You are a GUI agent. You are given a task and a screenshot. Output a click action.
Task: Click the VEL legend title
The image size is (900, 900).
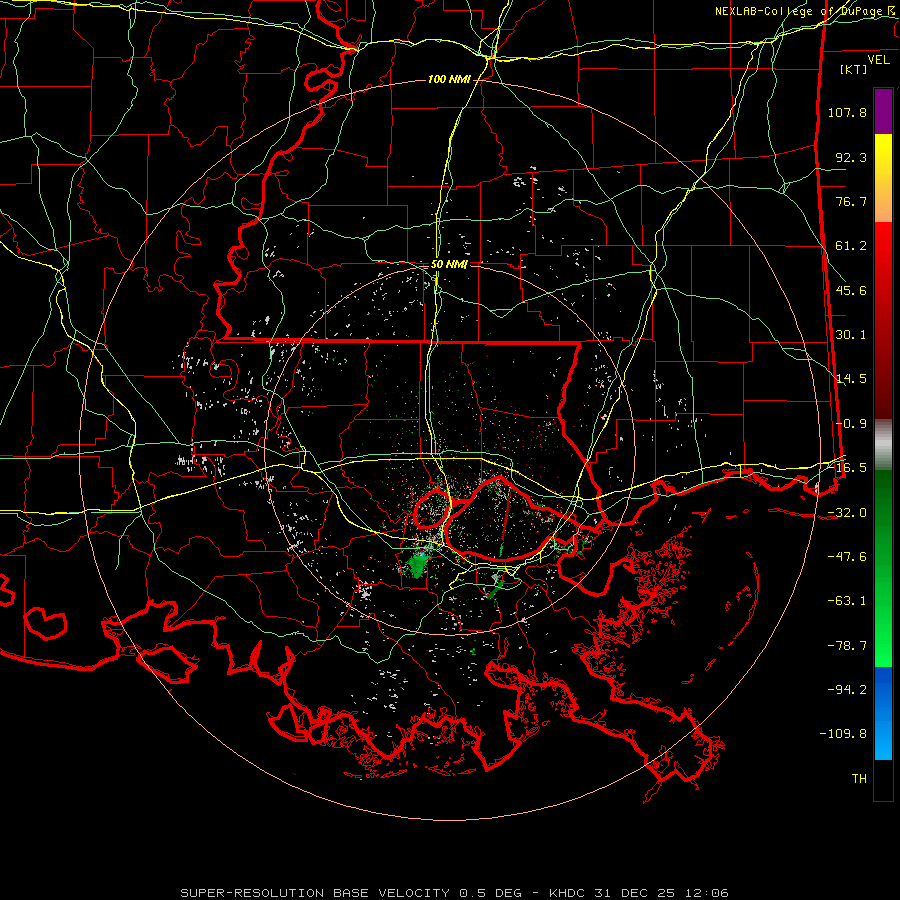[x=879, y=60]
